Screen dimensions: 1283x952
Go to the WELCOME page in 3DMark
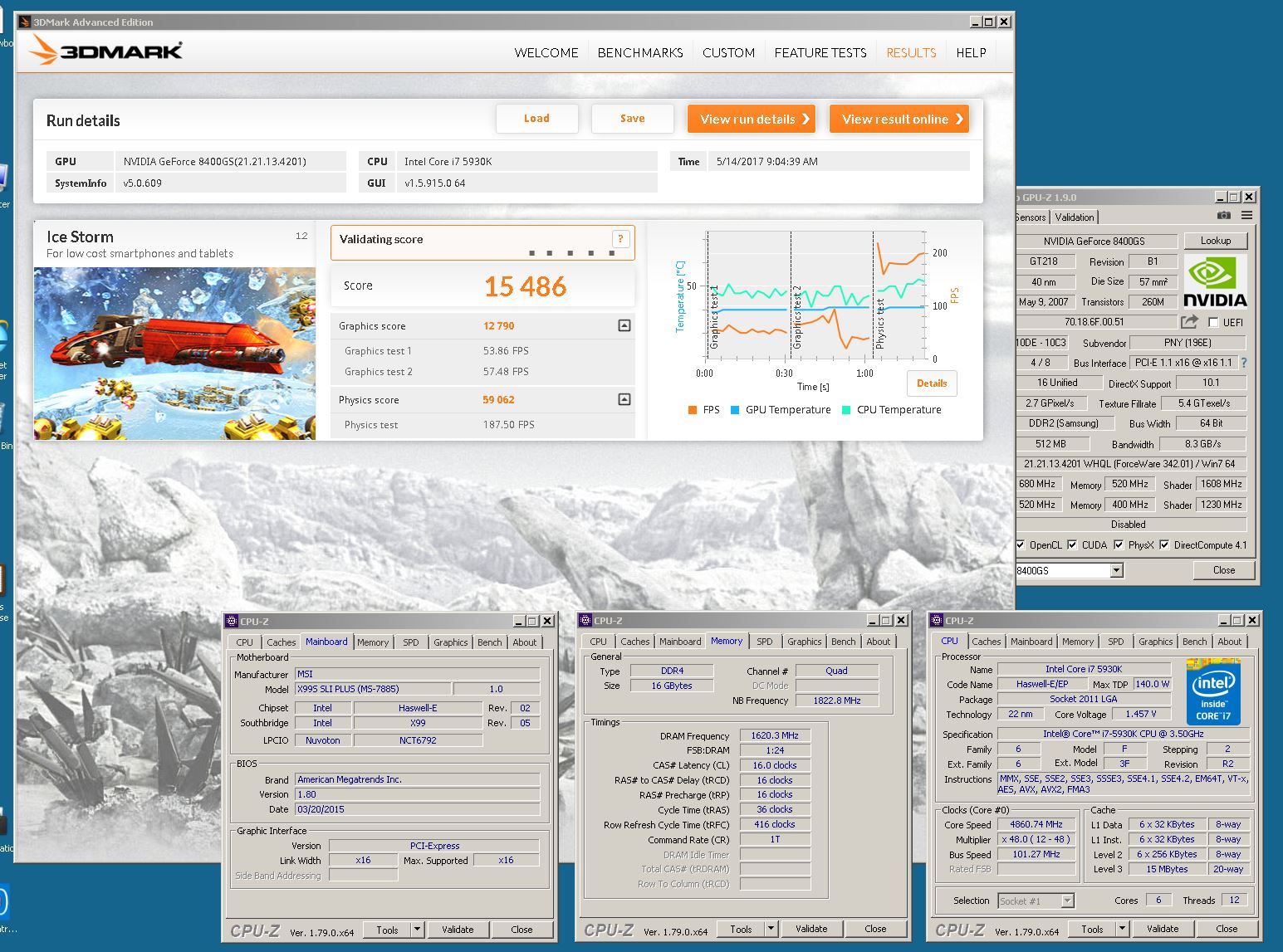(546, 52)
